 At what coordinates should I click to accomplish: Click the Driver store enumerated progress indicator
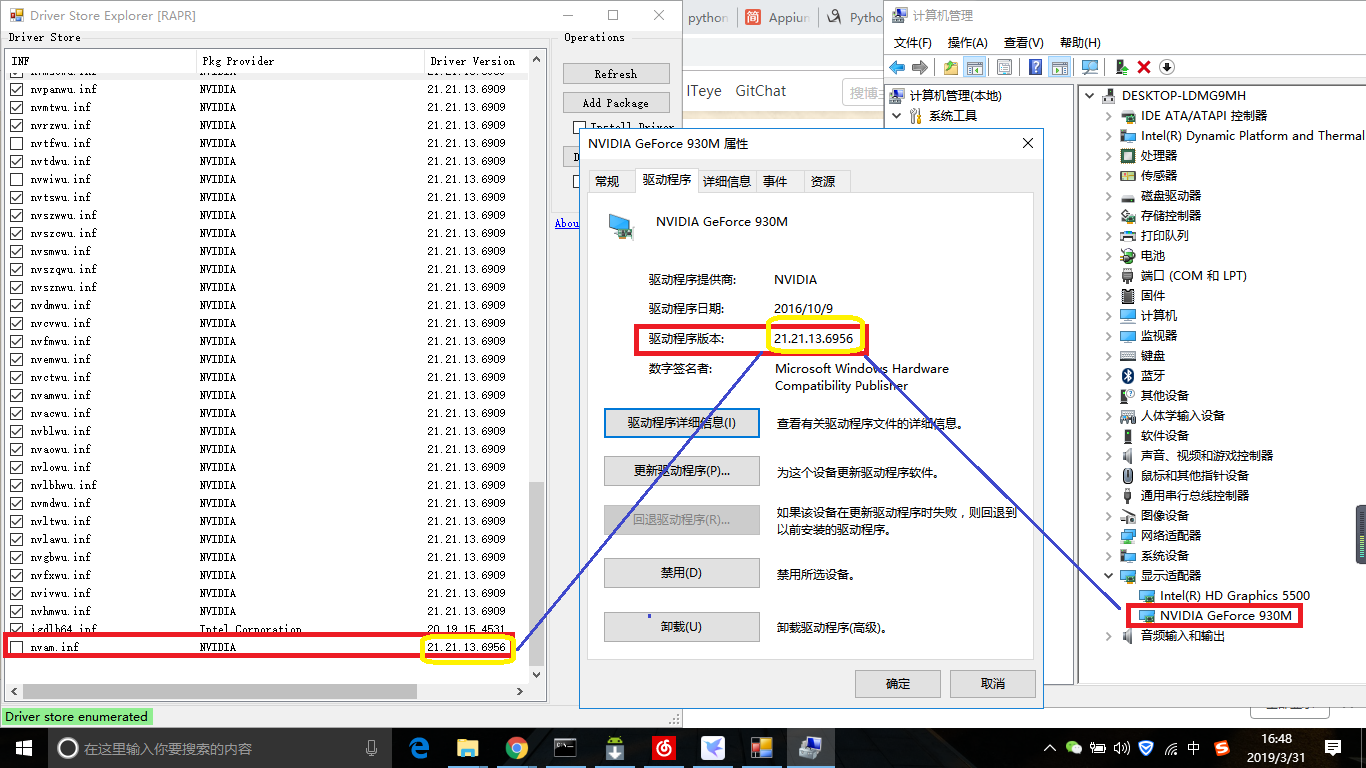tap(77, 716)
